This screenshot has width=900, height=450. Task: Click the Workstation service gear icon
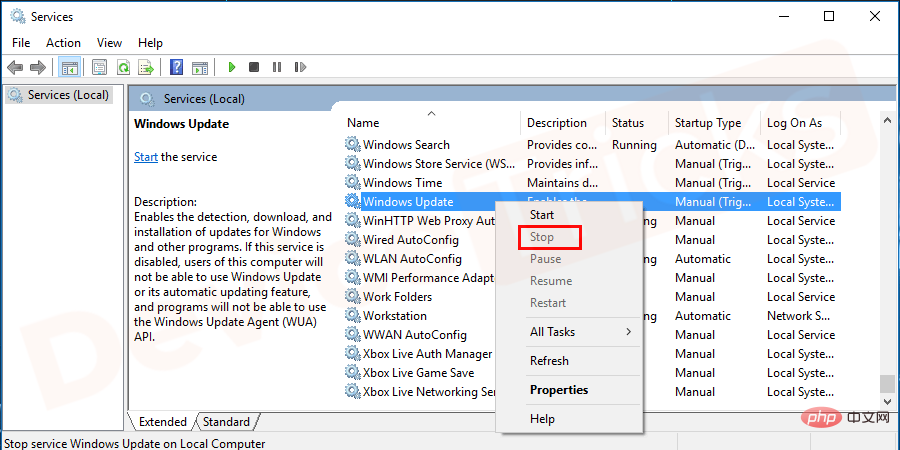[x=352, y=315]
